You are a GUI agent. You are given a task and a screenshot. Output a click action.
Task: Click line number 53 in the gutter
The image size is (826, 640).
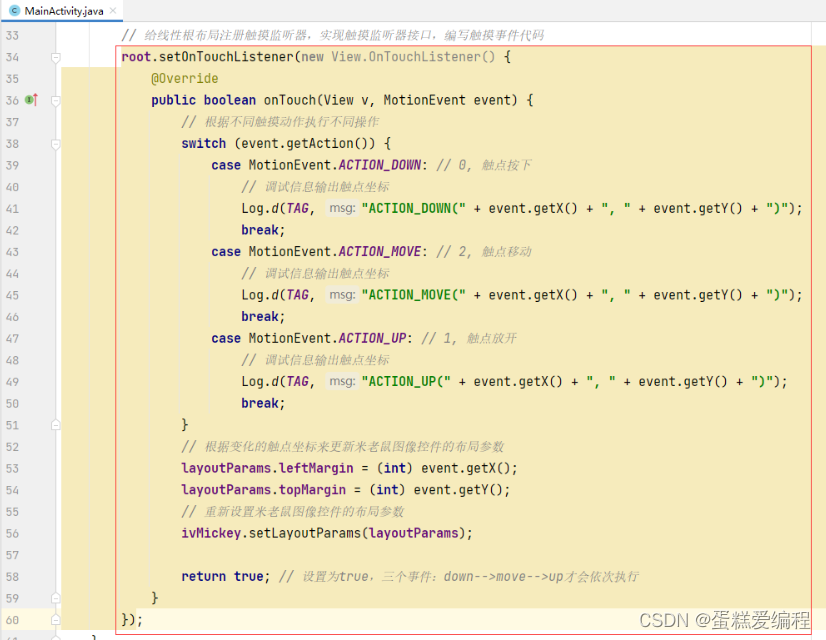point(12,468)
